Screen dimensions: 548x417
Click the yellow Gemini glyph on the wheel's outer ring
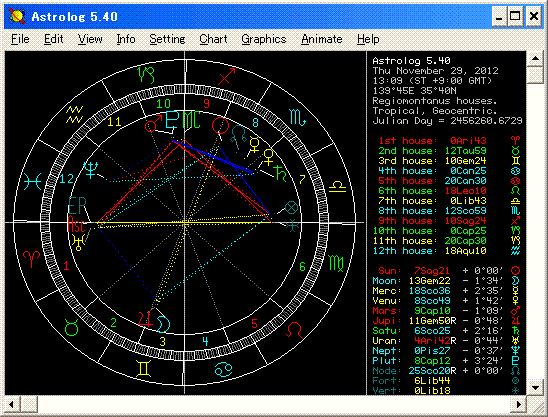tap(144, 368)
